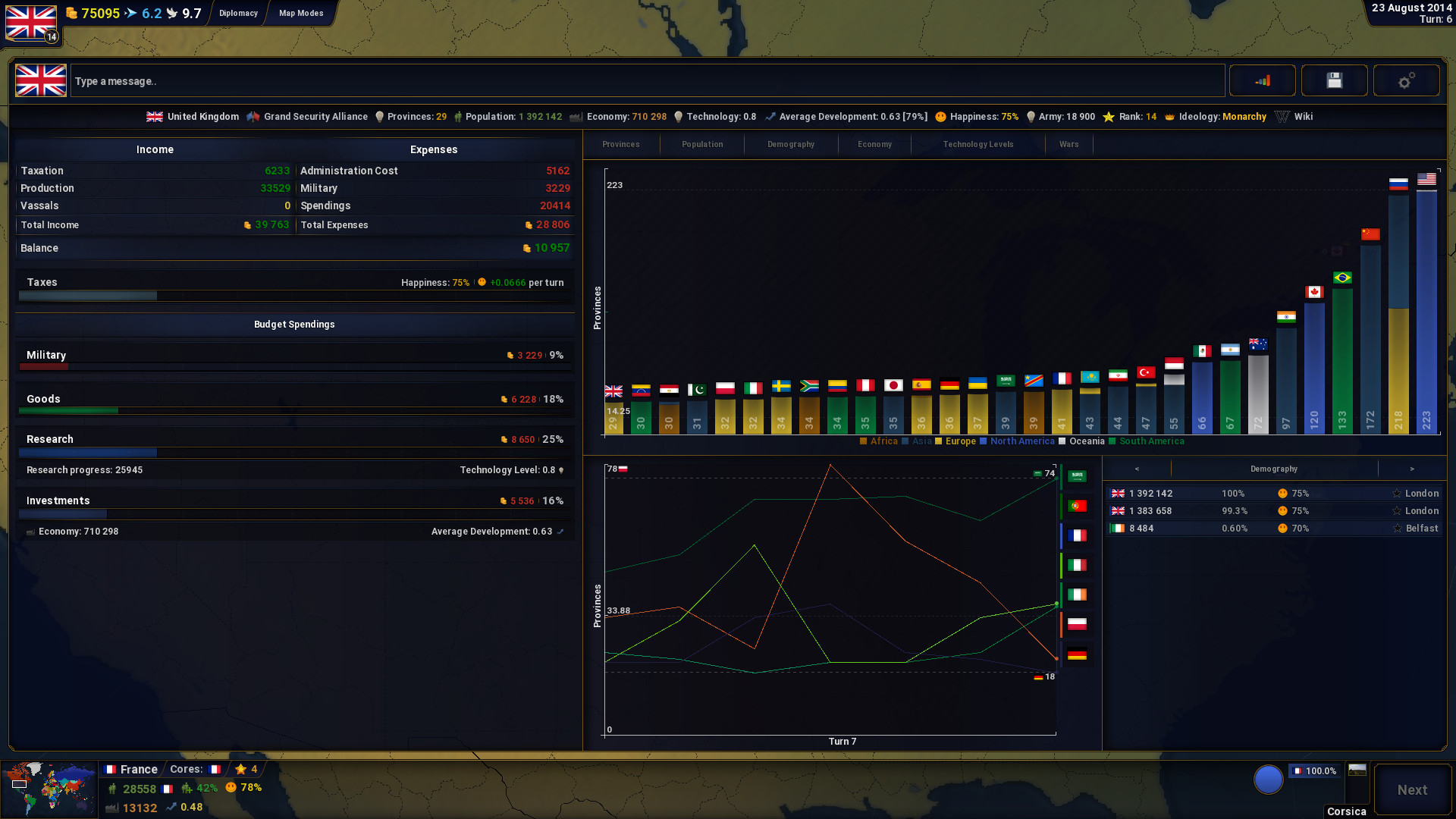Click the save game floppy disk icon
This screenshot has height=819, width=1456.
(x=1334, y=80)
